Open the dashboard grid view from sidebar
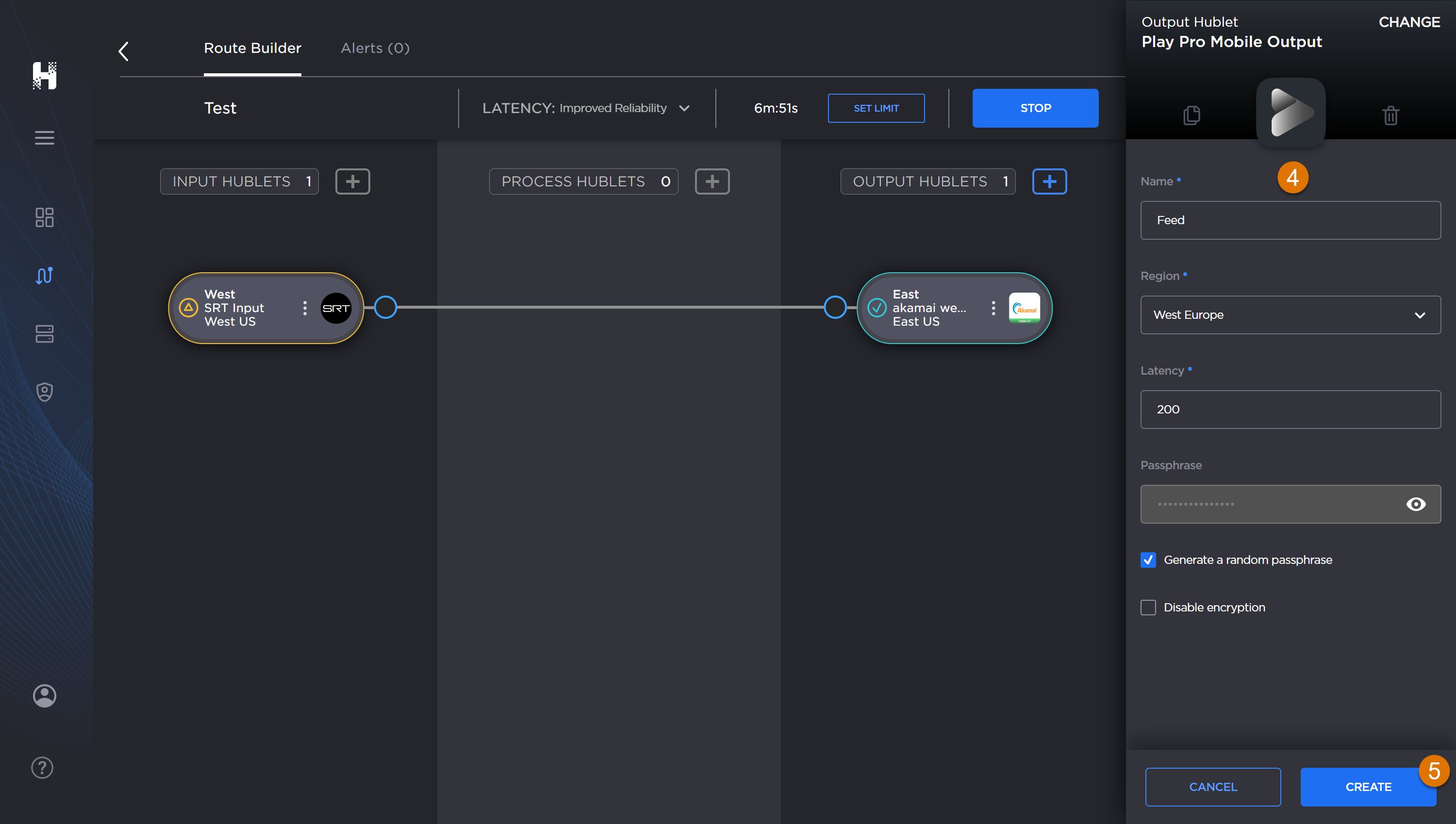This screenshot has width=1456, height=824. [x=44, y=217]
